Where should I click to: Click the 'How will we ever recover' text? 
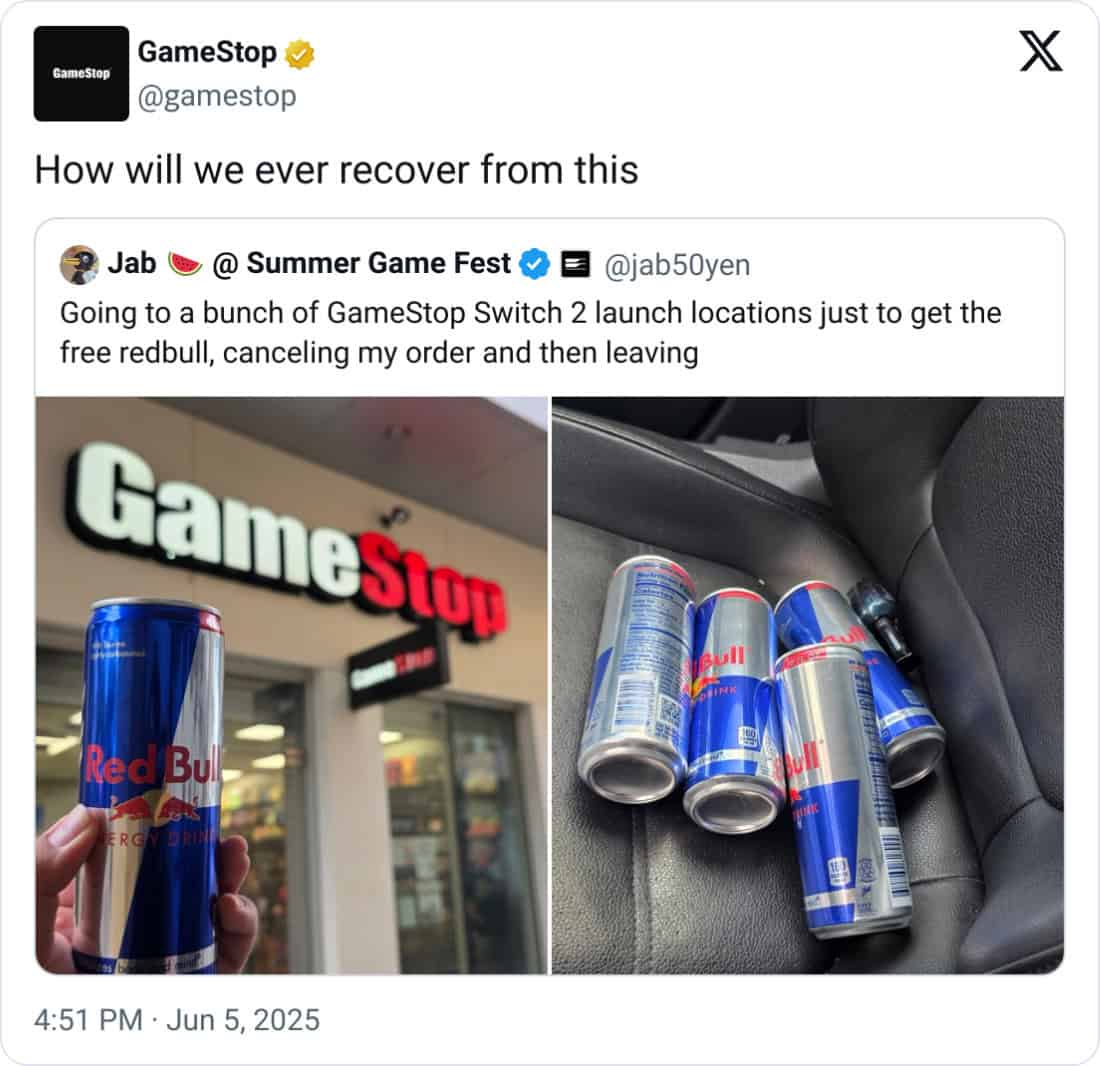click(x=336, y=170)
